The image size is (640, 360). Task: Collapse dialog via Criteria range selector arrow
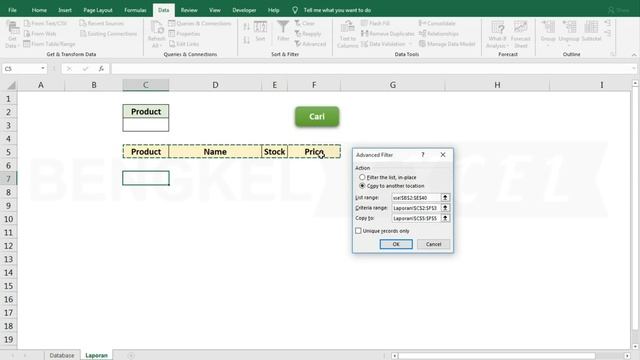(445, 208)
